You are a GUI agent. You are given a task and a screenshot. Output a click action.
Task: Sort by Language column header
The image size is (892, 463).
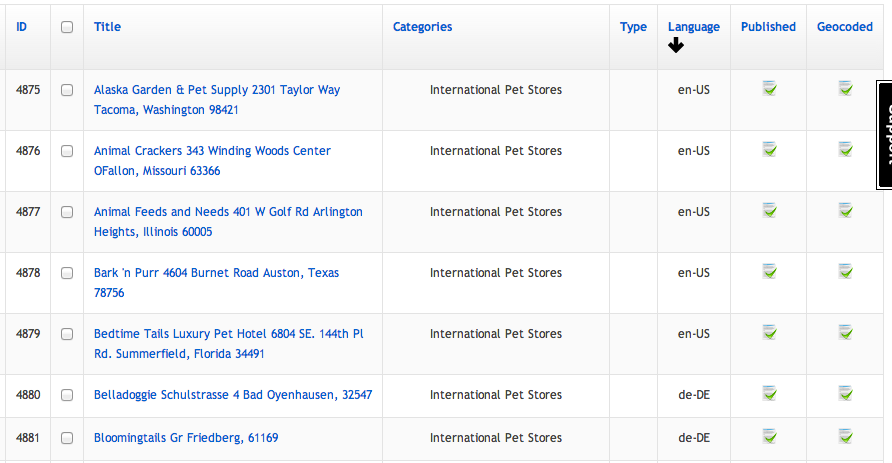point(693,27)
